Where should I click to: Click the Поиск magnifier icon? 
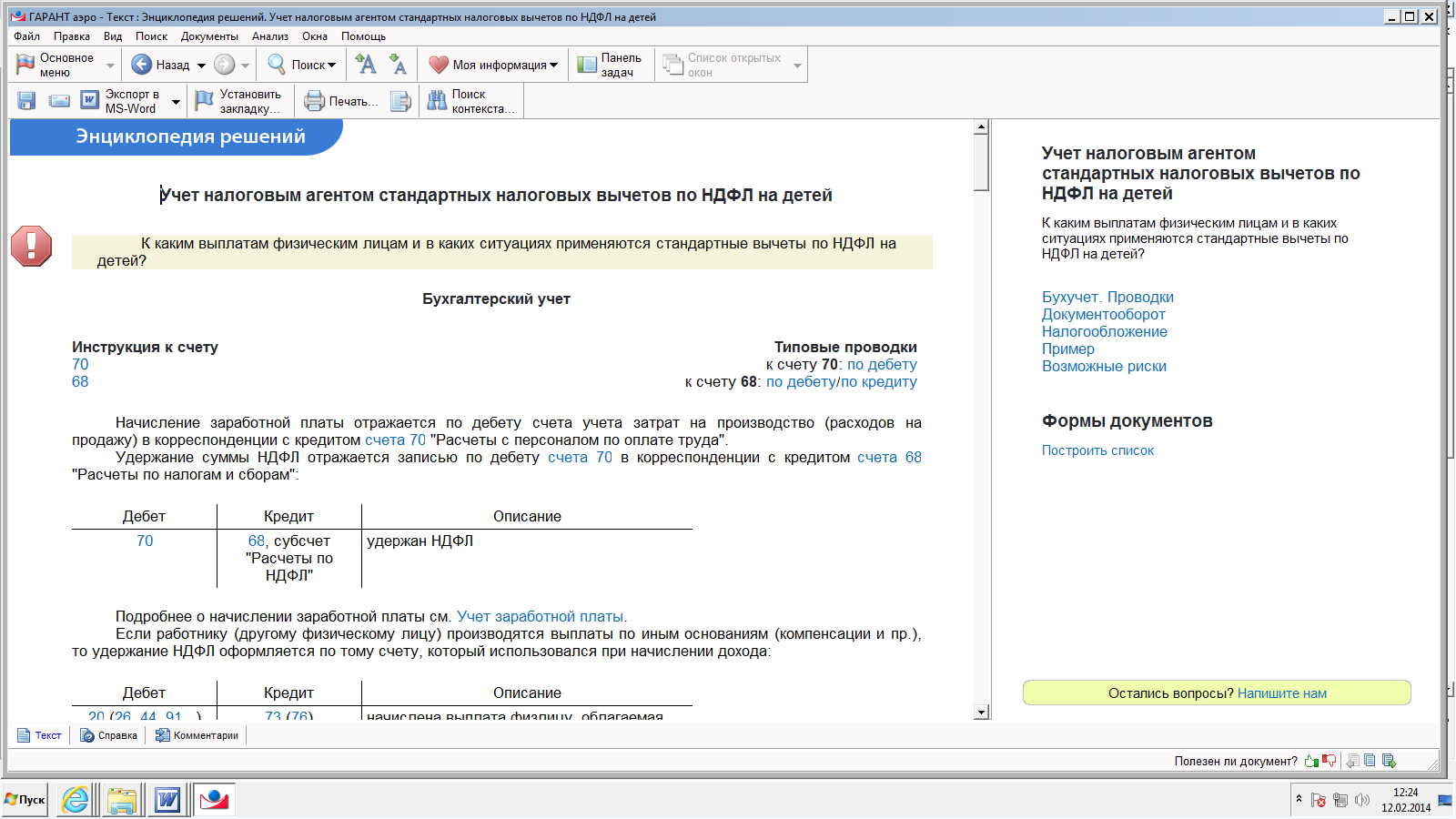coord(277,65)
